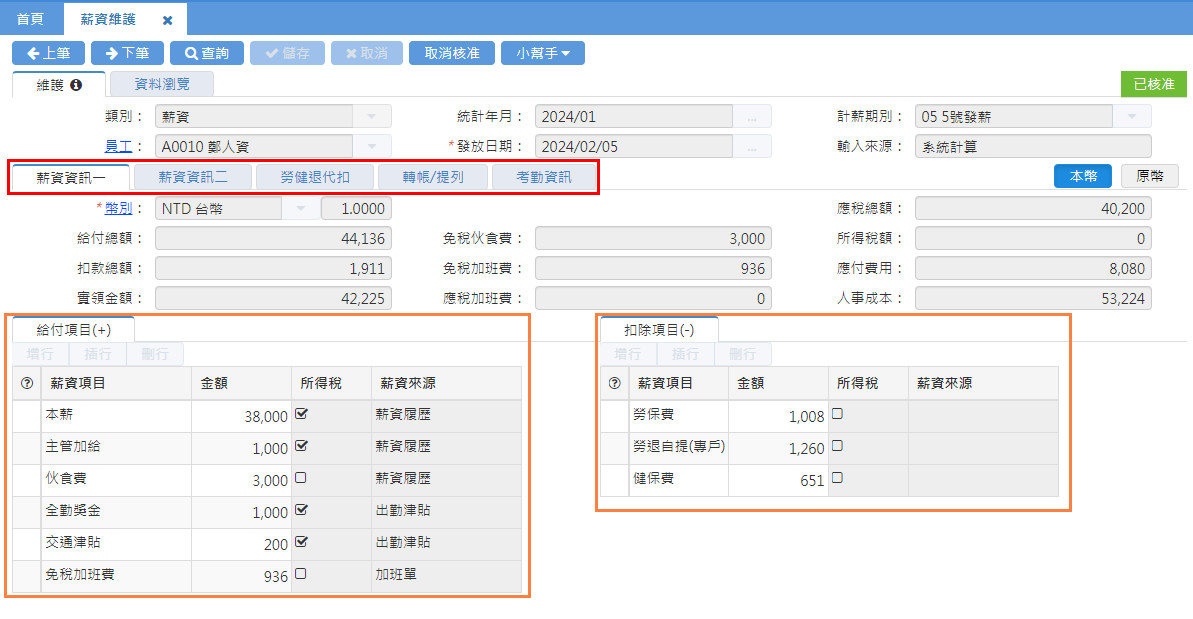Click help icon in 給付項目 table header
This screenshot has height=619, width=1193.
point(27,383)
